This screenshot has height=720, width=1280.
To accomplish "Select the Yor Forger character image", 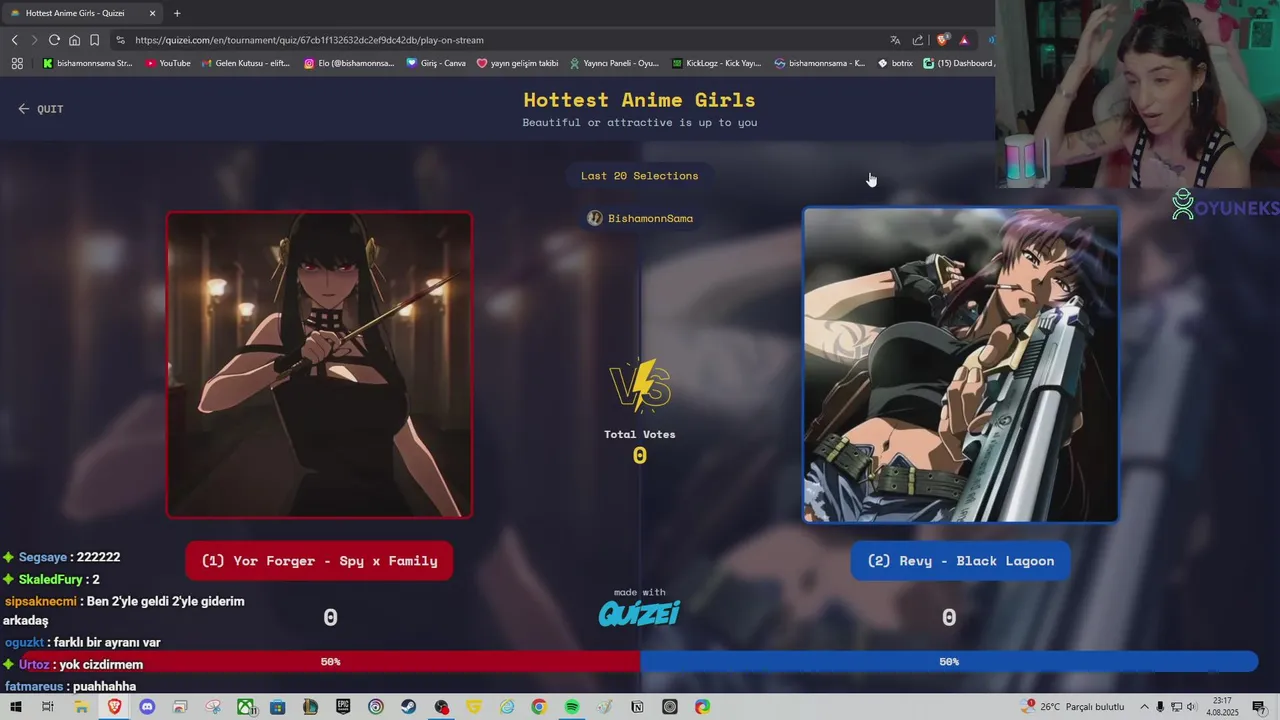I will point(319,364).
